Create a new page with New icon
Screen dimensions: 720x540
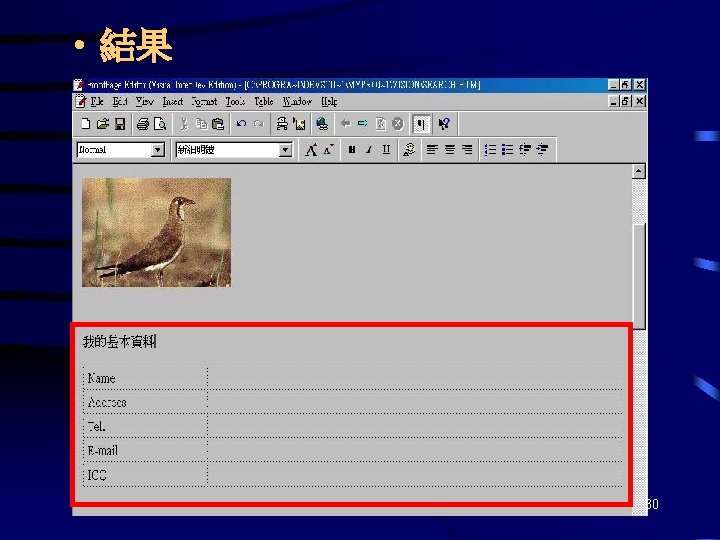(85, 124)
